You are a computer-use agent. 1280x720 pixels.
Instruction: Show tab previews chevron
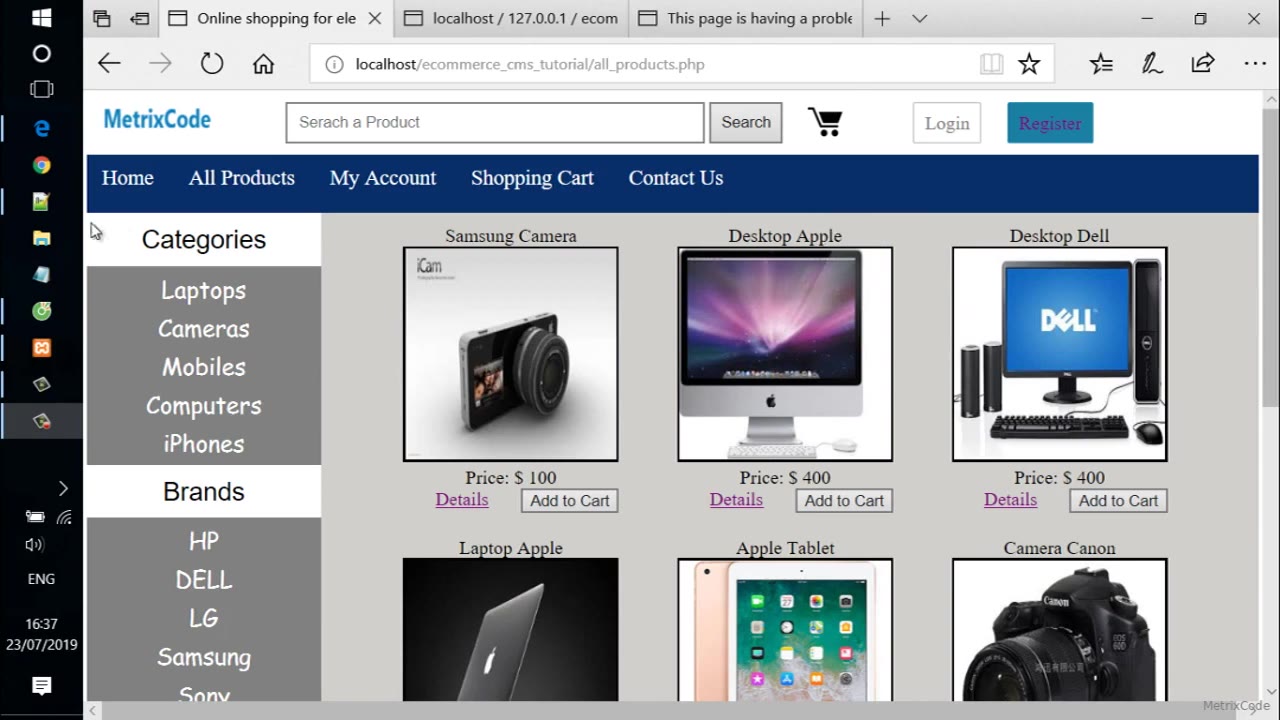coord(920,18)
